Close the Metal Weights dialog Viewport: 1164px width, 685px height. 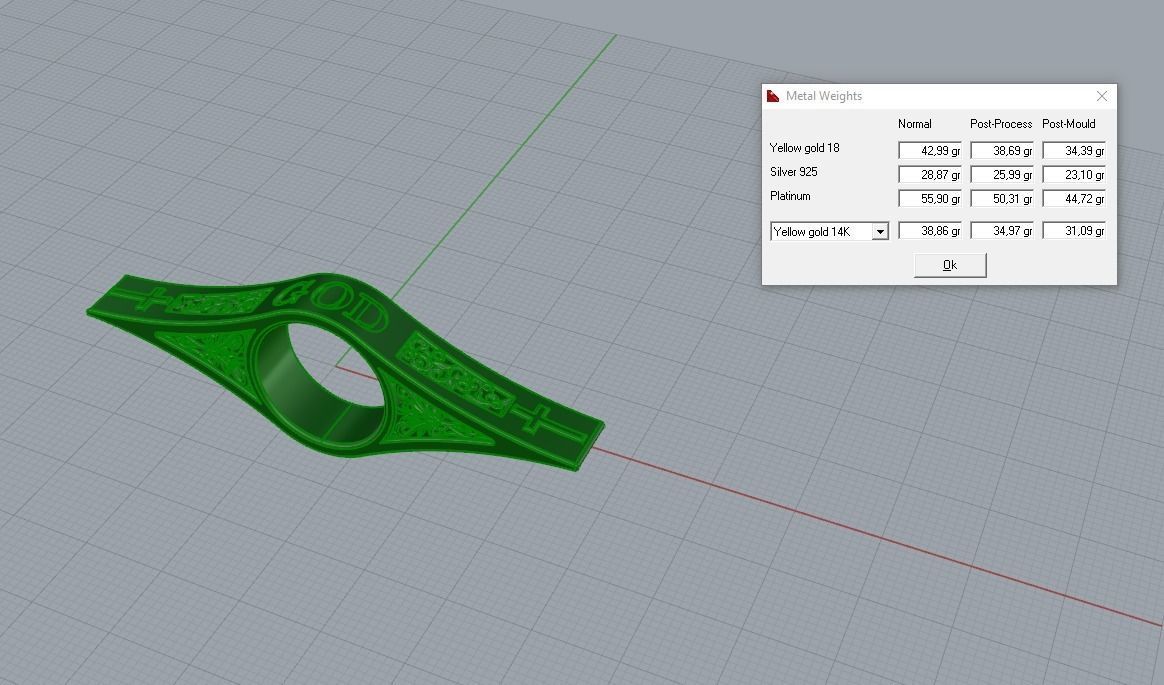(x=1102, y=96)
